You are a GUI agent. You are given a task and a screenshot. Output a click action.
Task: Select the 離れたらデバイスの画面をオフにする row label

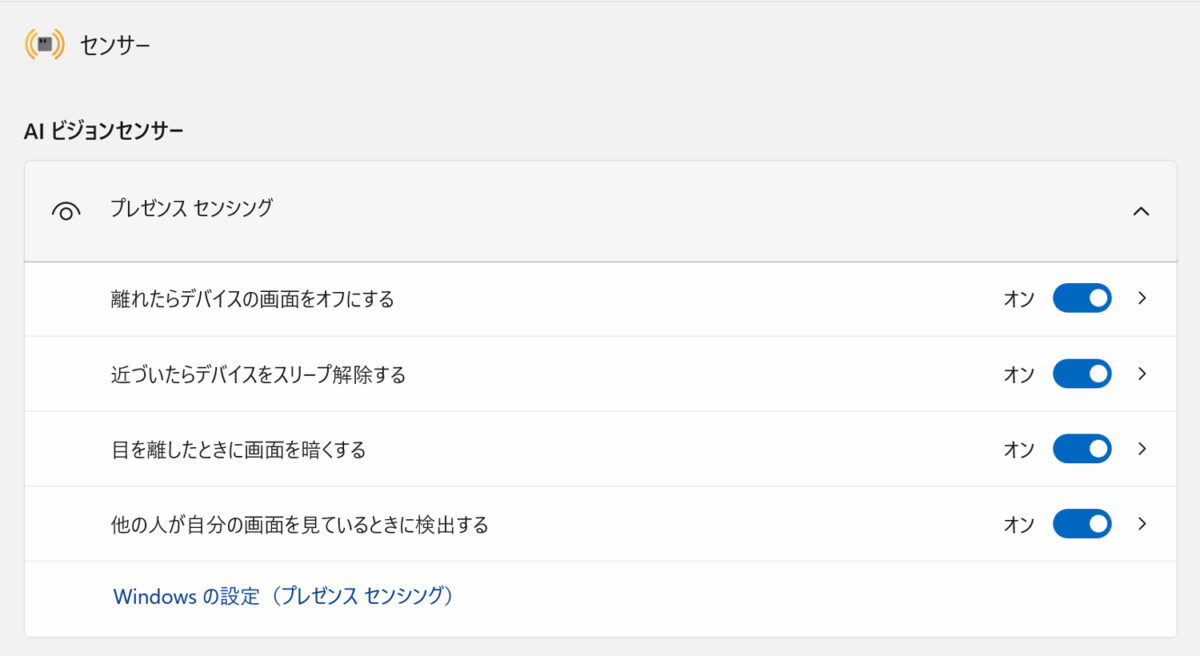pyautogui.click(x=253, y=299)
